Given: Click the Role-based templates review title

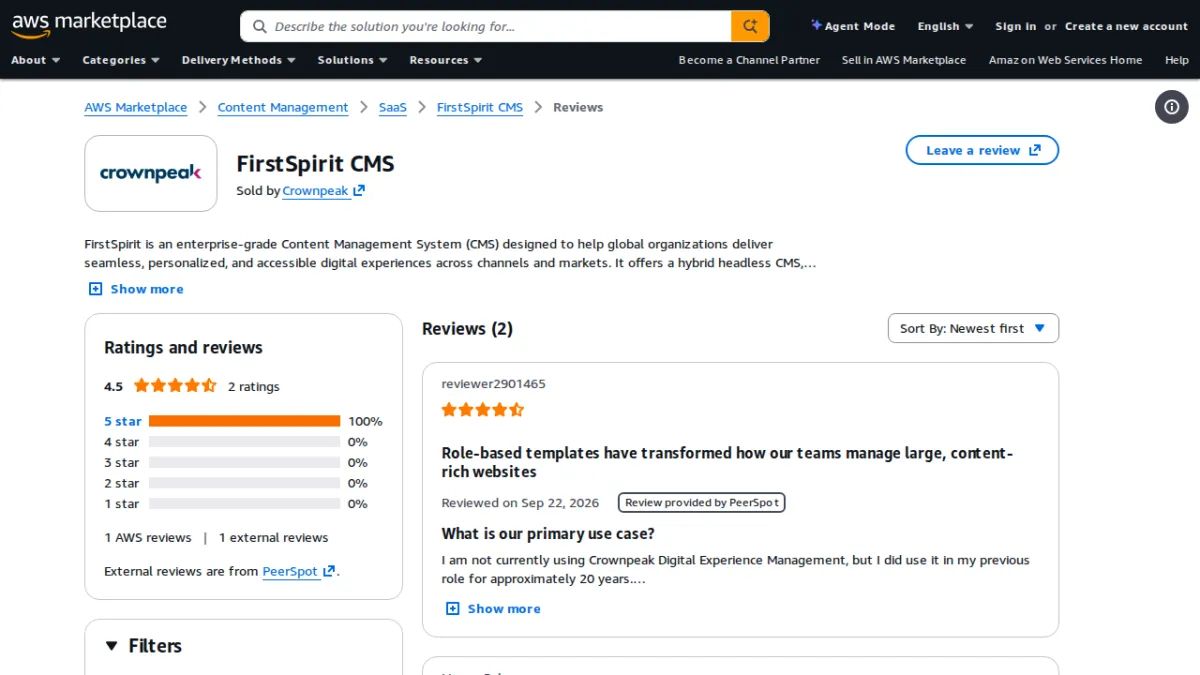Looking at the screenshot, I should tap(728, 462).
